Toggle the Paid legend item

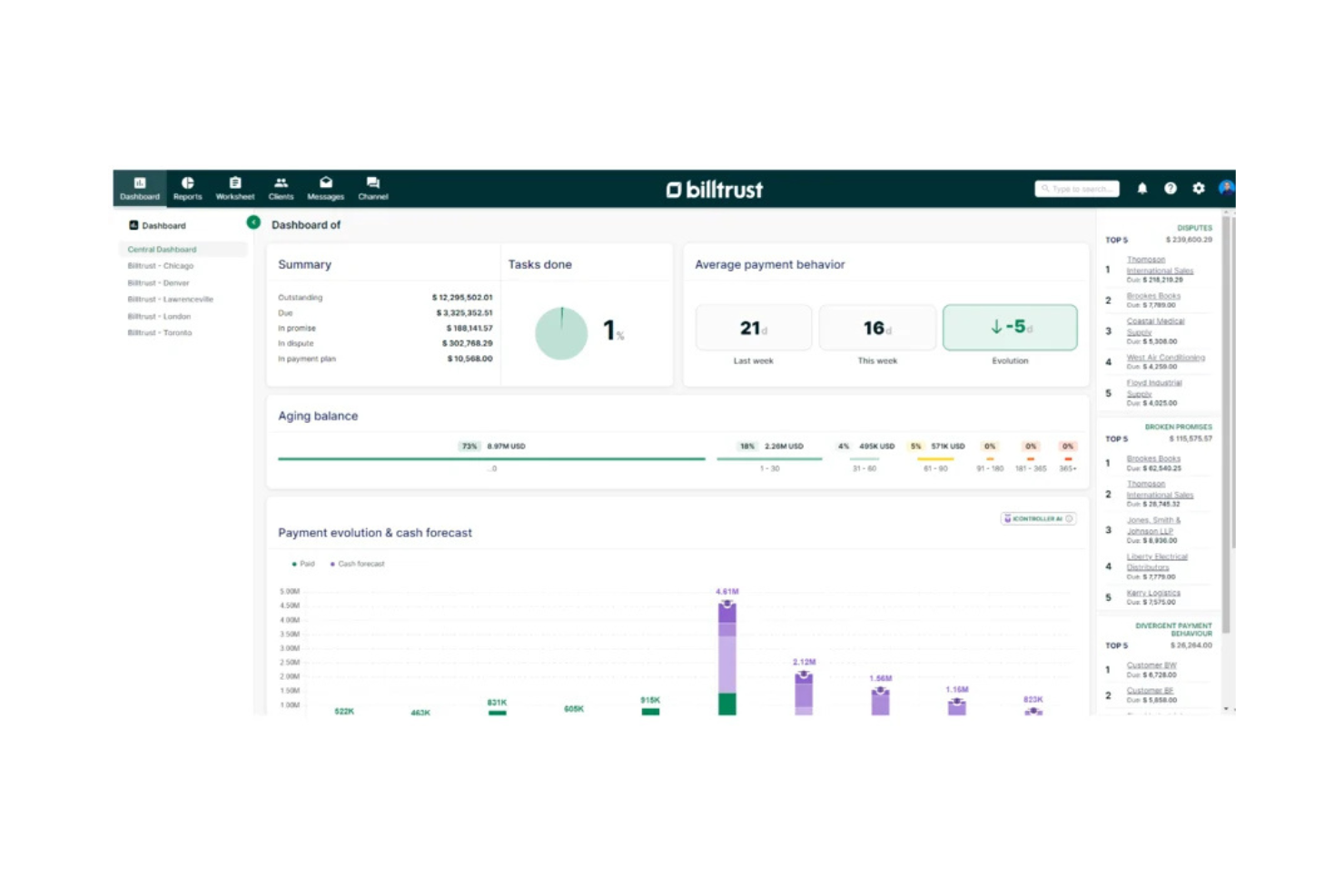pos(303,565)
